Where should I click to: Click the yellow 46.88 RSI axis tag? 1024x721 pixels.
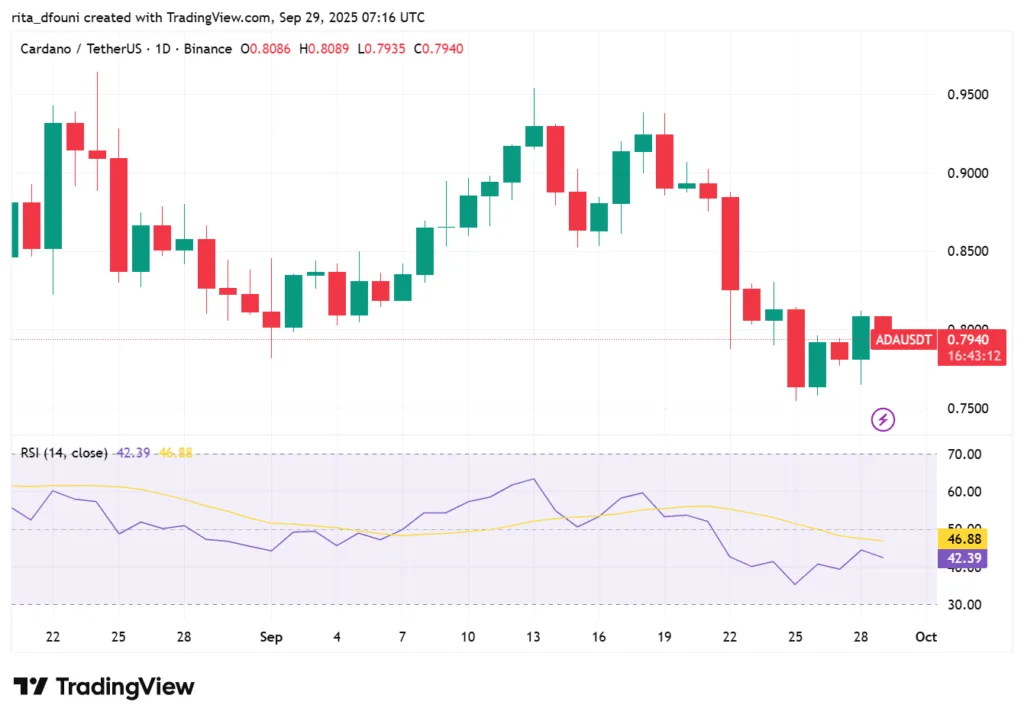[962, 538]
